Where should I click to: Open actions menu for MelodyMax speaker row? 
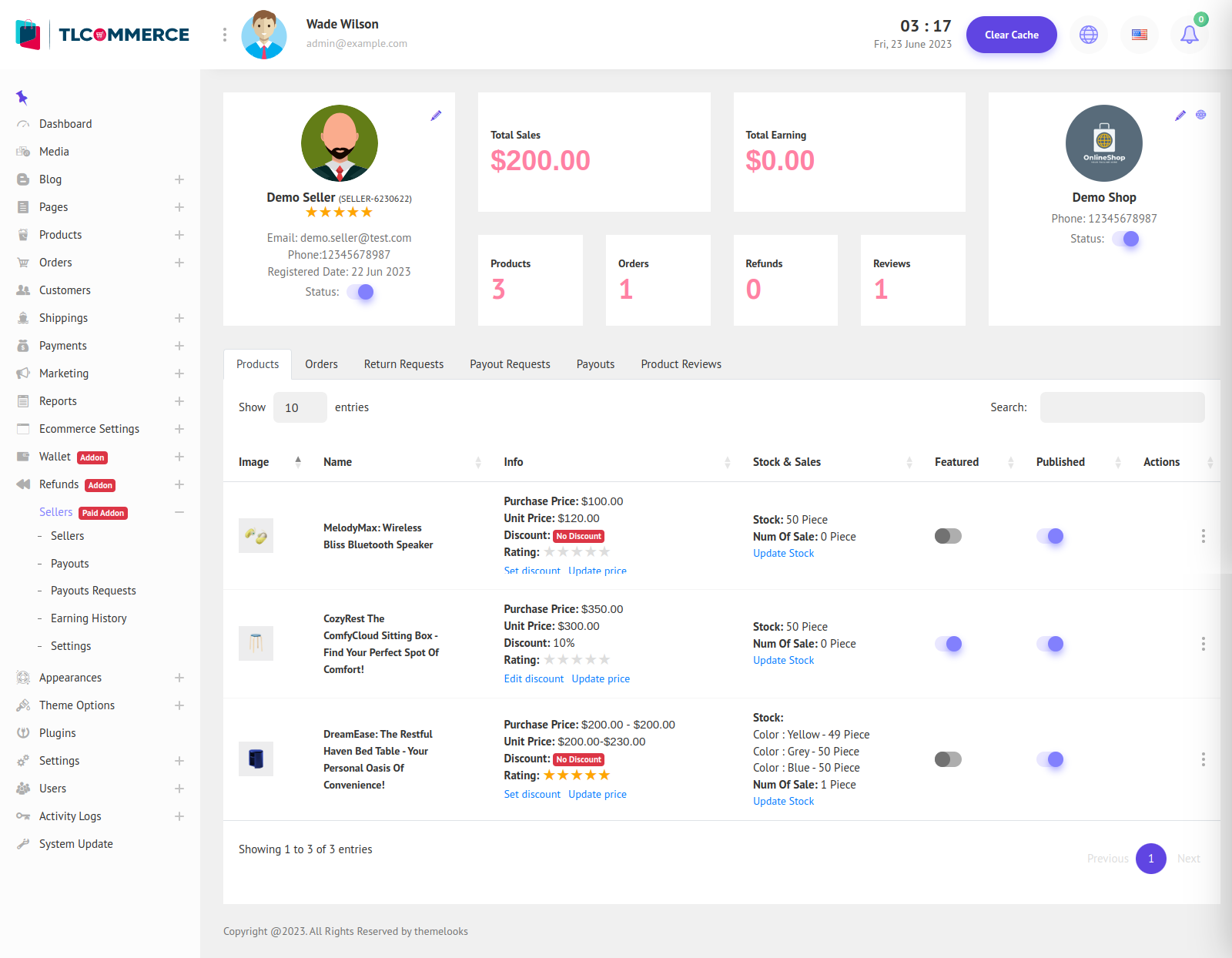point(1203,536)
